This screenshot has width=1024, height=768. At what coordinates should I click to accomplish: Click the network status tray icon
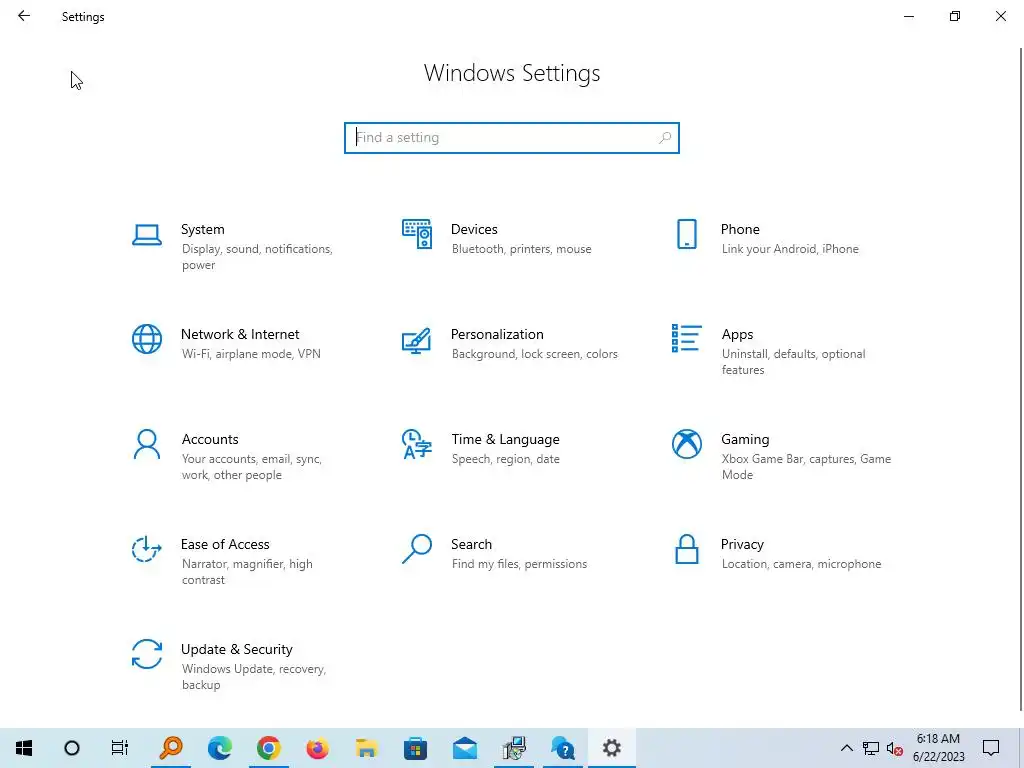click(x=871, y=748)
